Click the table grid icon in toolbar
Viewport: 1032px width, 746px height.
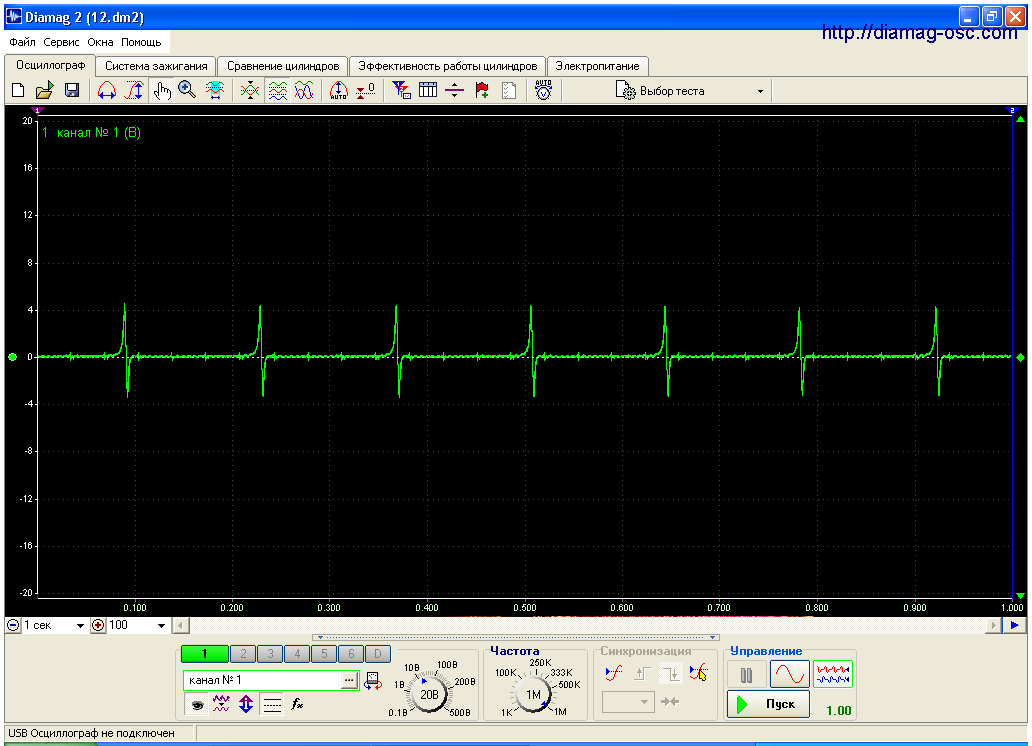(x=428, y=90)
